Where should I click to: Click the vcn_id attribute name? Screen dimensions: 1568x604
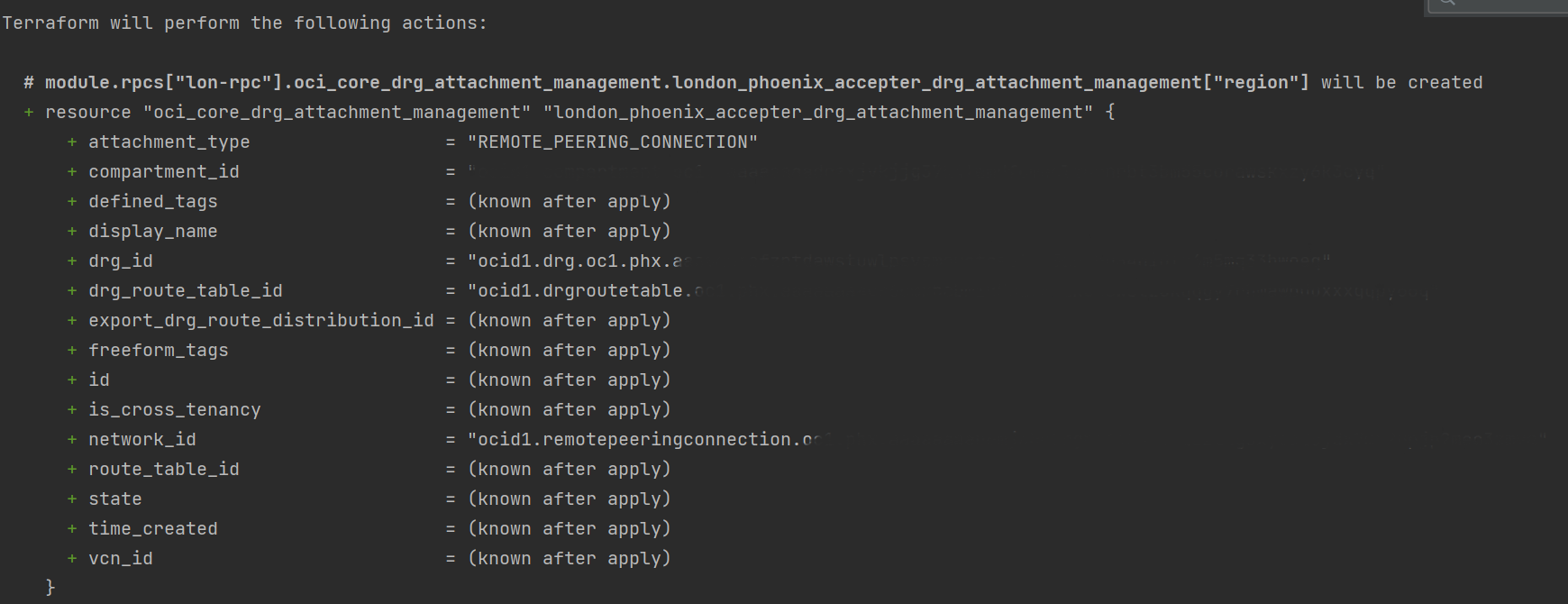(x=120, y=559)
